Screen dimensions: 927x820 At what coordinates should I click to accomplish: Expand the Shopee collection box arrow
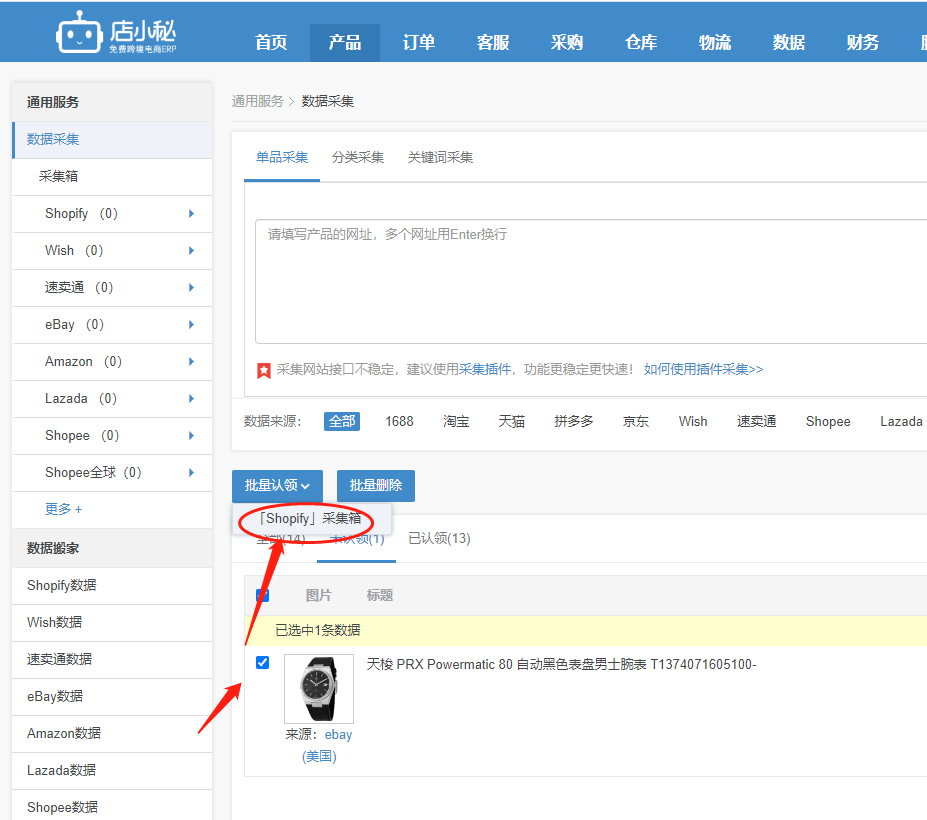click(191, 436)
